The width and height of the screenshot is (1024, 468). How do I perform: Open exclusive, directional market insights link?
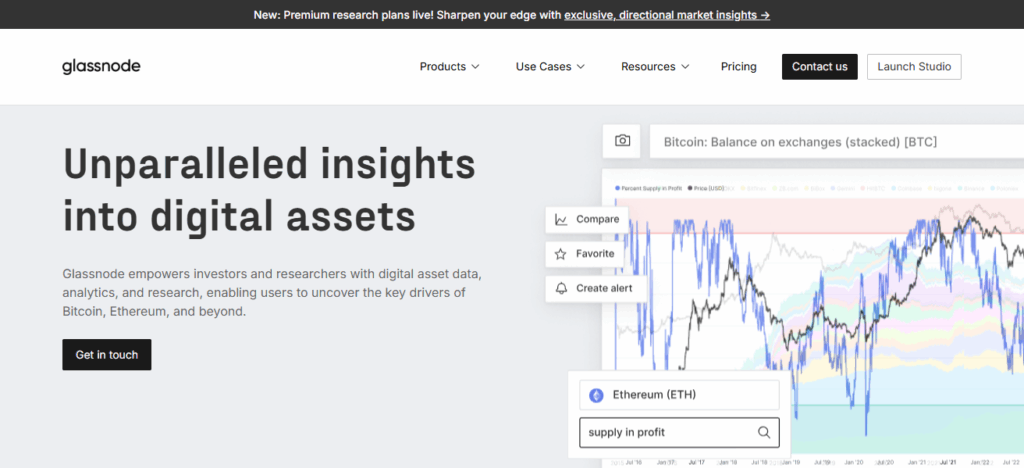point(667,15)
